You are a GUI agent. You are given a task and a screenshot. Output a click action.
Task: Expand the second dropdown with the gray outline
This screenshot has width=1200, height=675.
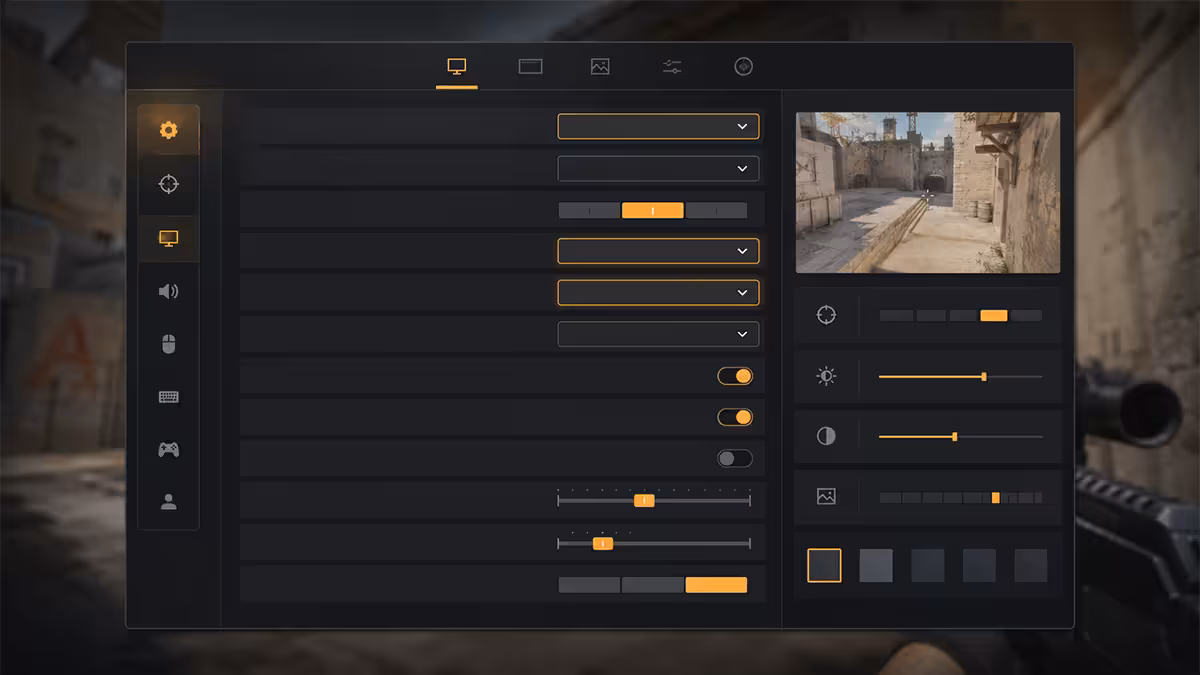point(658,169)
